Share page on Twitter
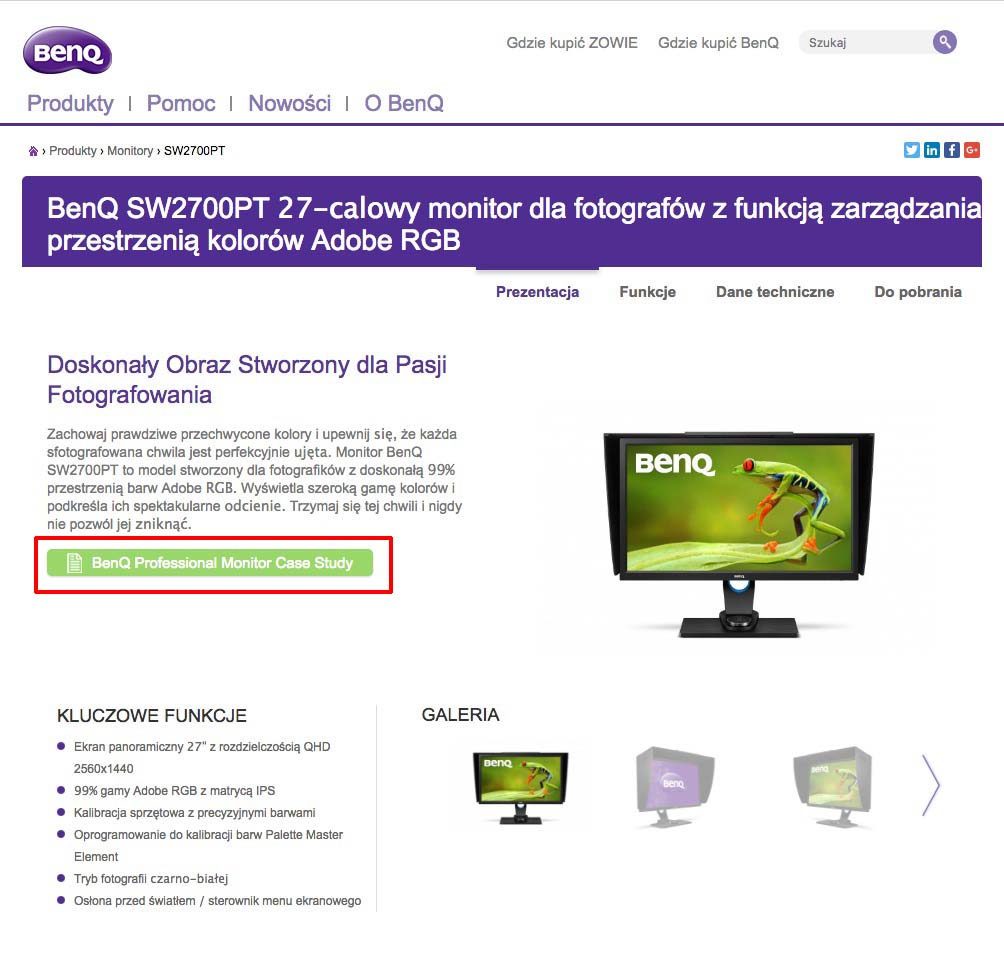 911,150
